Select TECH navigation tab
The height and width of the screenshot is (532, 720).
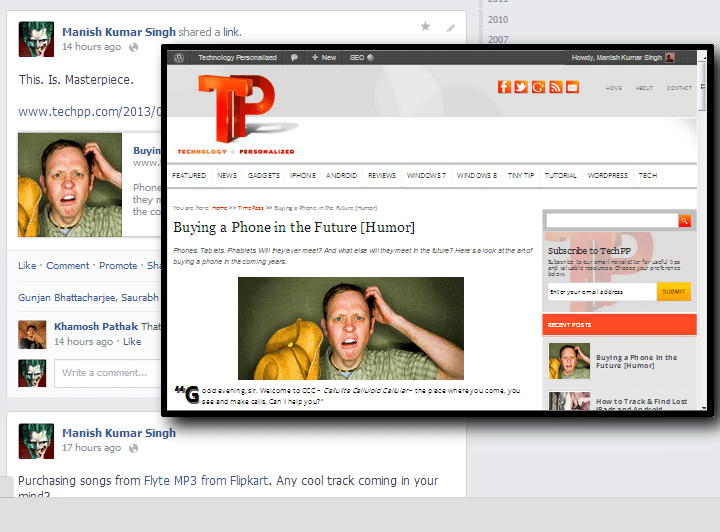648,175
